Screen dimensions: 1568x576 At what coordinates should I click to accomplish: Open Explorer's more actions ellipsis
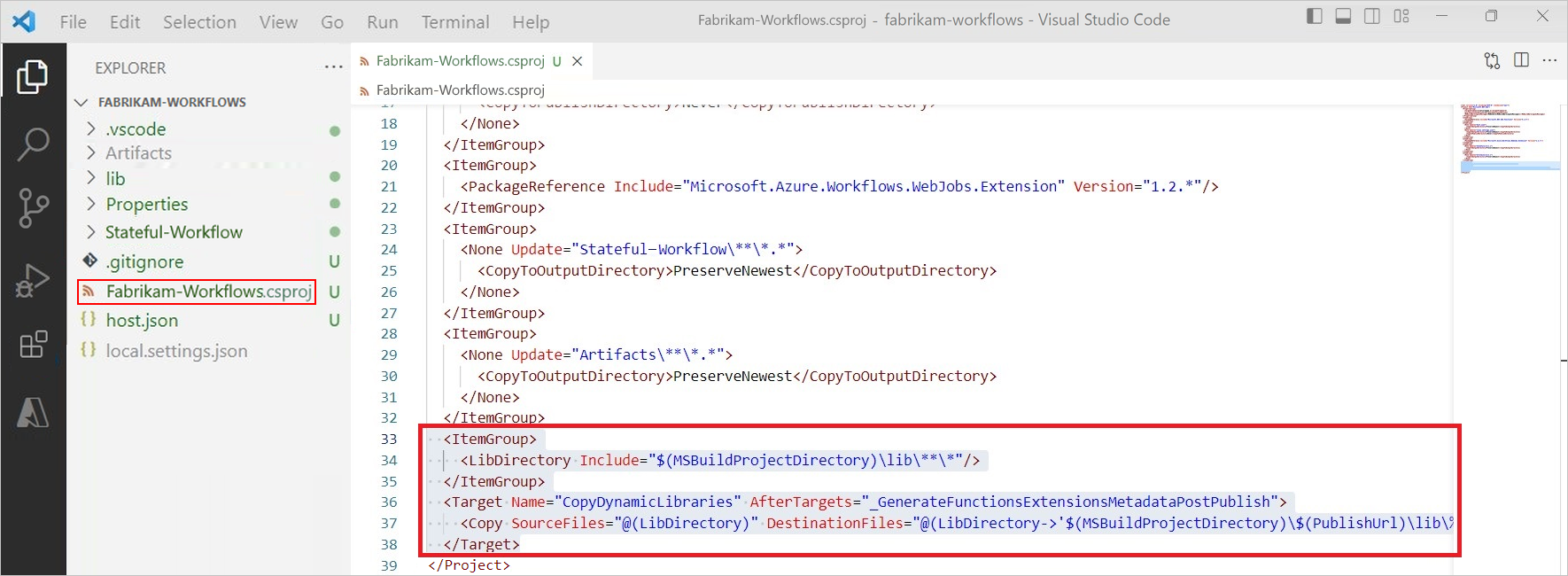pyautogui.click(x=333, y=67)
